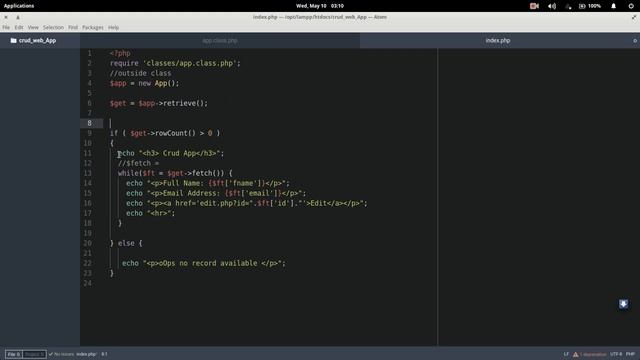Click the oOps no record available line
Image resolution: width=640 pixels, height=360 pixels.
[204, 263]
